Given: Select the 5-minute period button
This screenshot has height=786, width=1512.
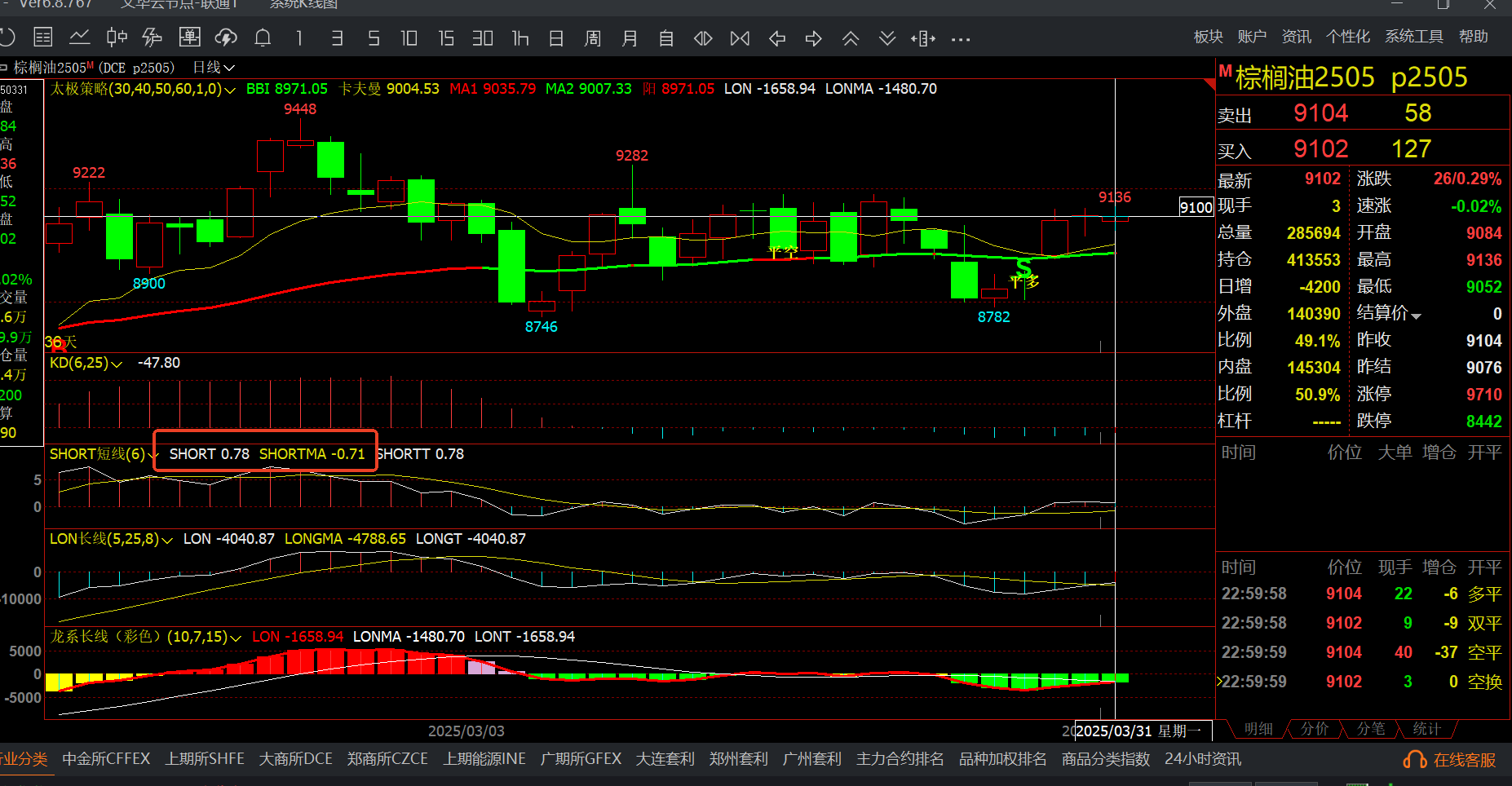Looking at the screenshot, I should point(374,38).
